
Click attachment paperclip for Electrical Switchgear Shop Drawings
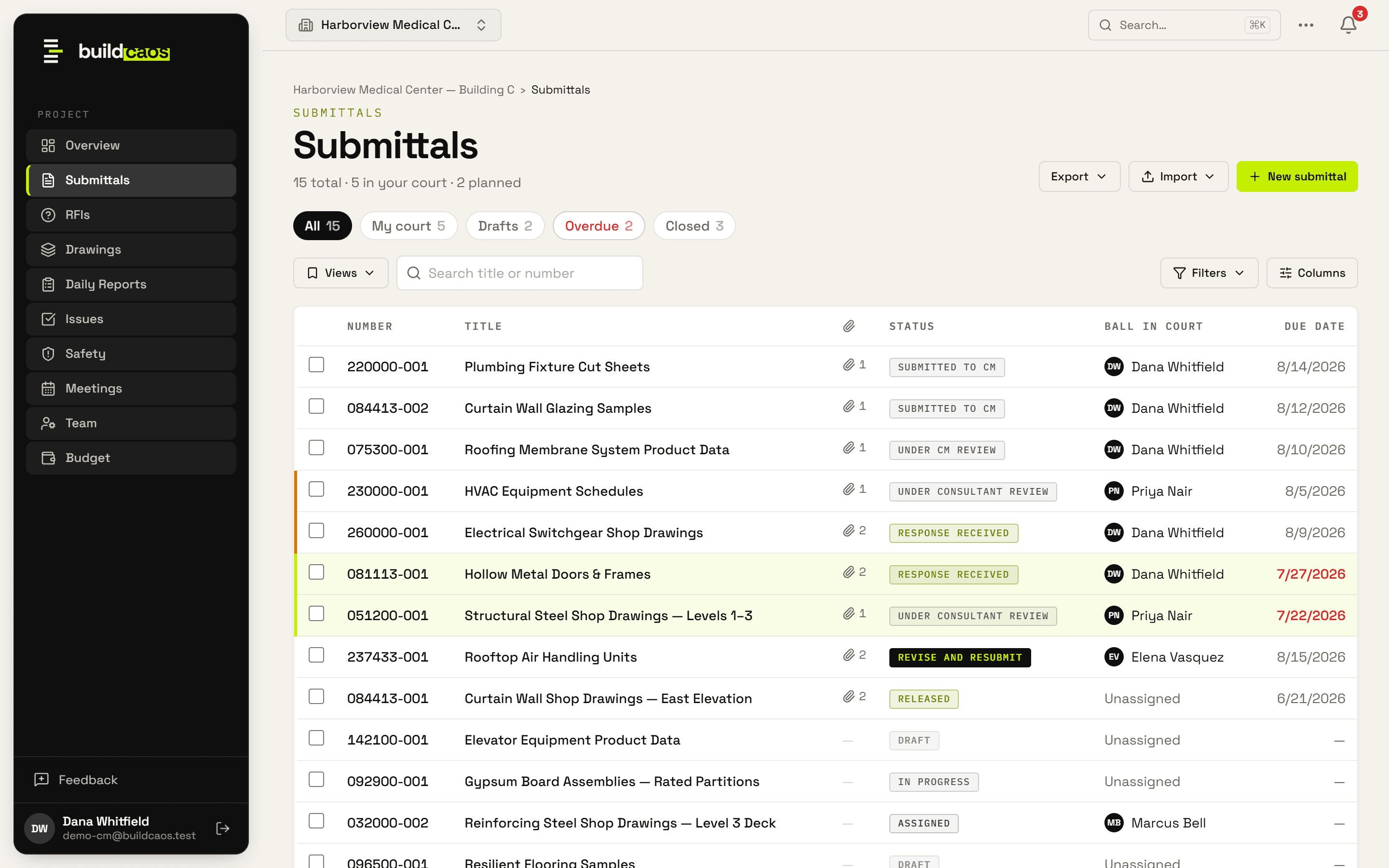(849, 531)
